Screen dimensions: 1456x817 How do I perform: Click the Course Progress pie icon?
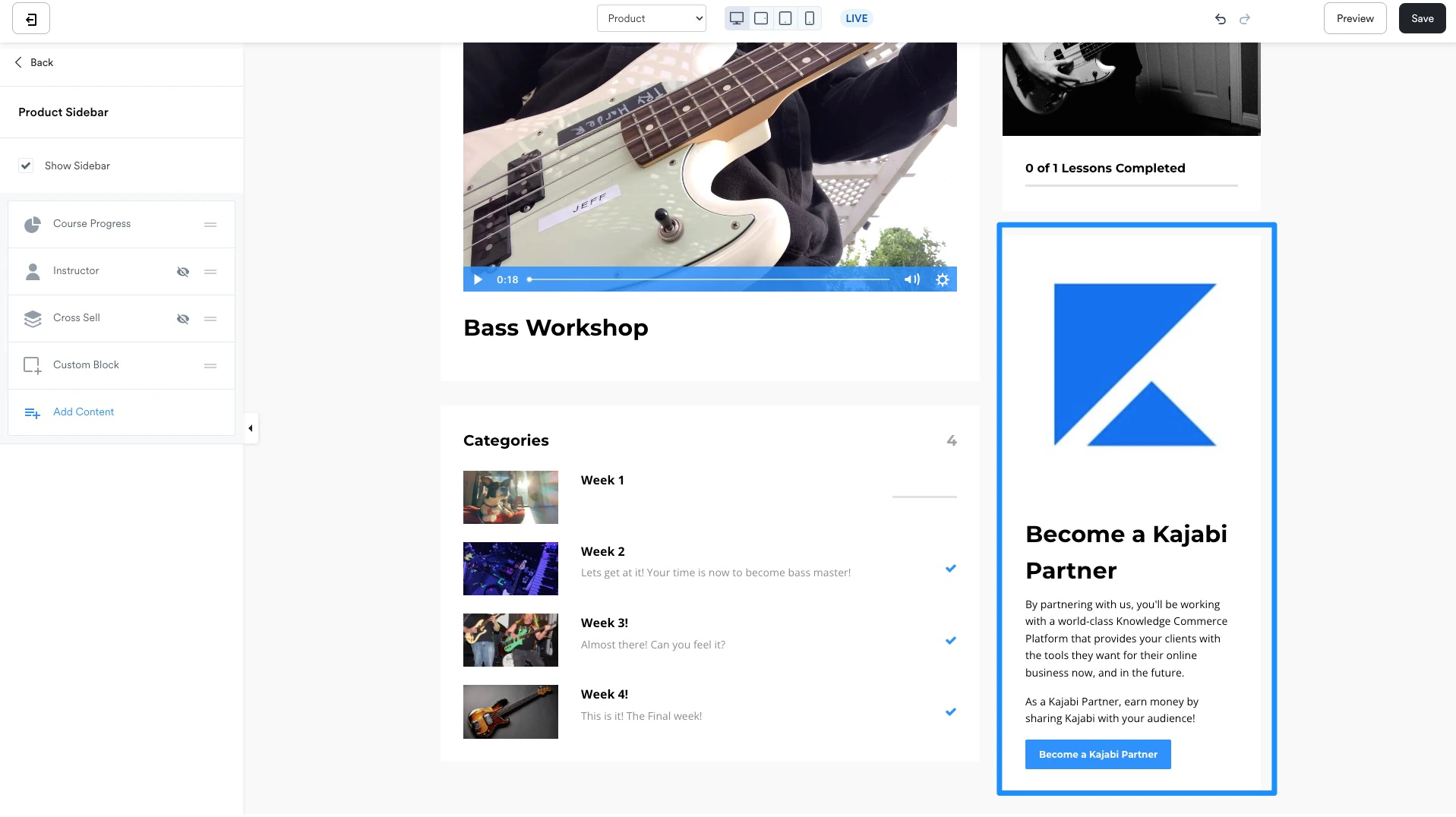[32, 225]
